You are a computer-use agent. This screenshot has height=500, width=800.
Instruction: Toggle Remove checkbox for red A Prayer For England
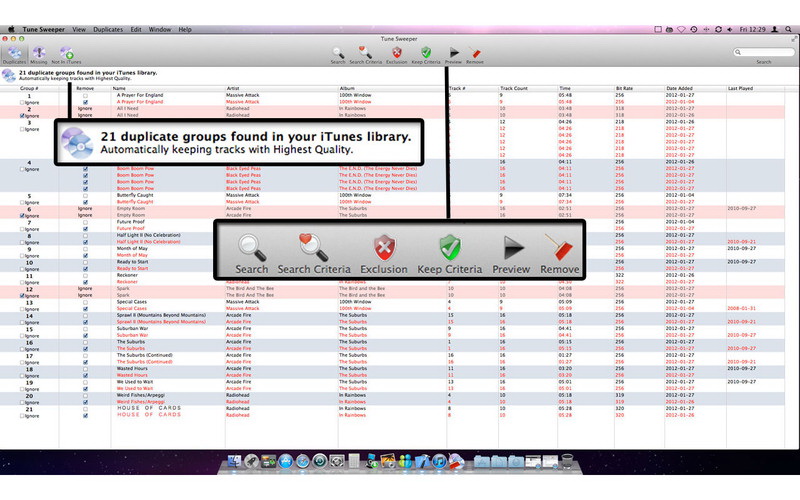tap(86, 101)
